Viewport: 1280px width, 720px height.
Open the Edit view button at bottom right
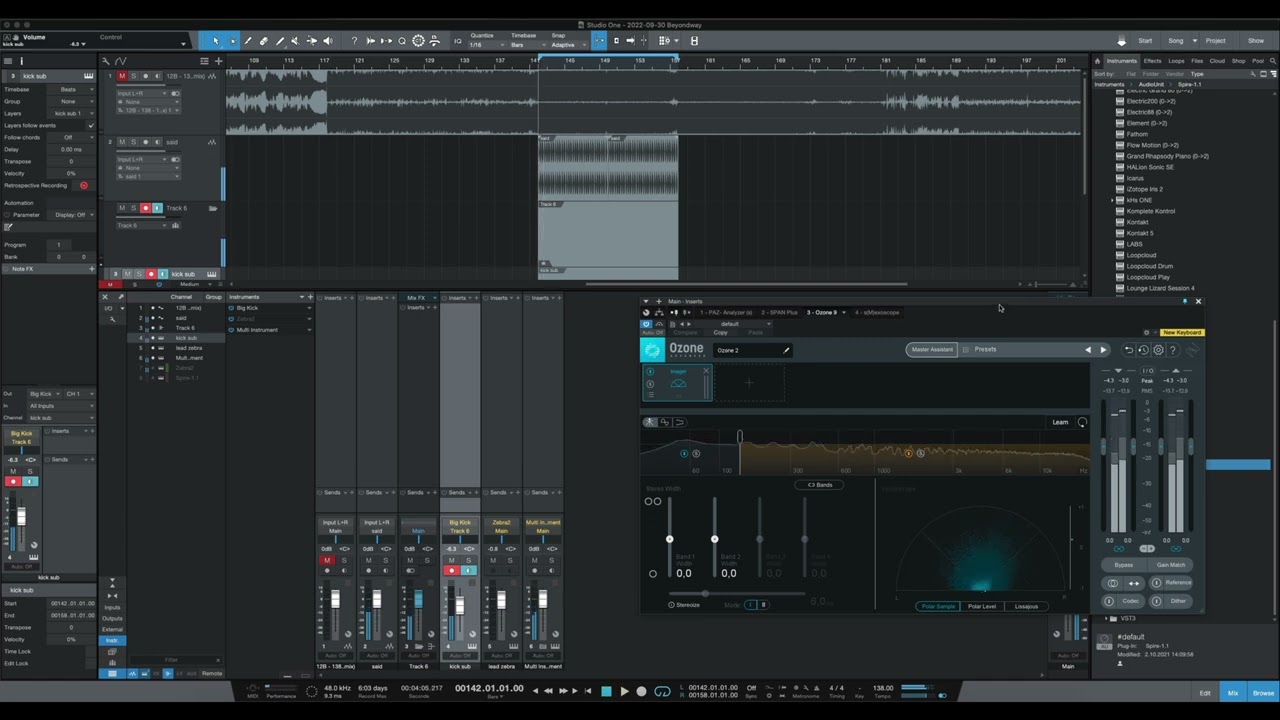tap(1205, 692)
